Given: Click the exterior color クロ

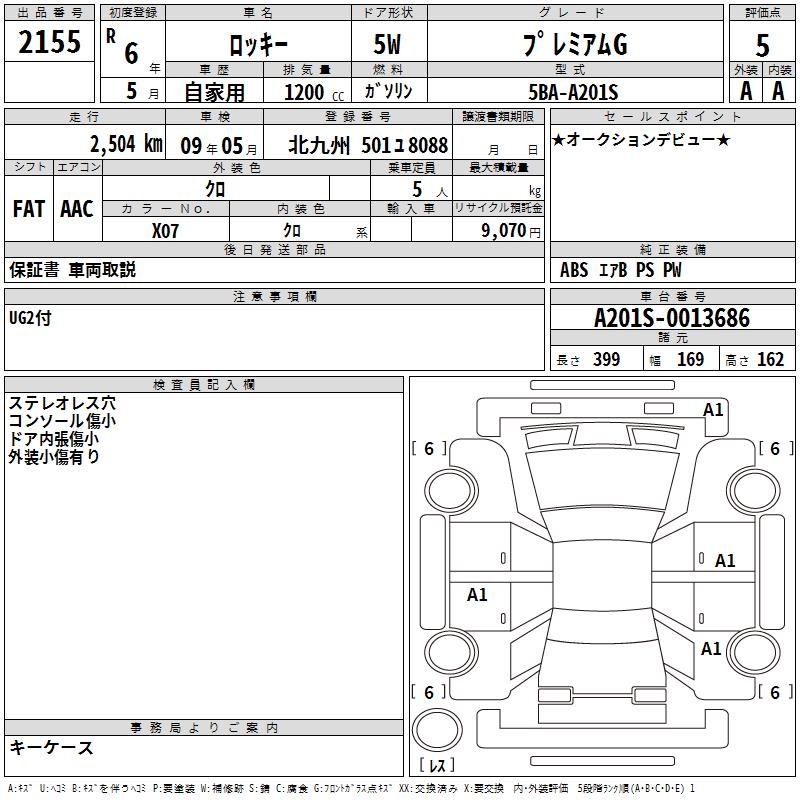Looking at the screenshot, I should pos(215,189).
